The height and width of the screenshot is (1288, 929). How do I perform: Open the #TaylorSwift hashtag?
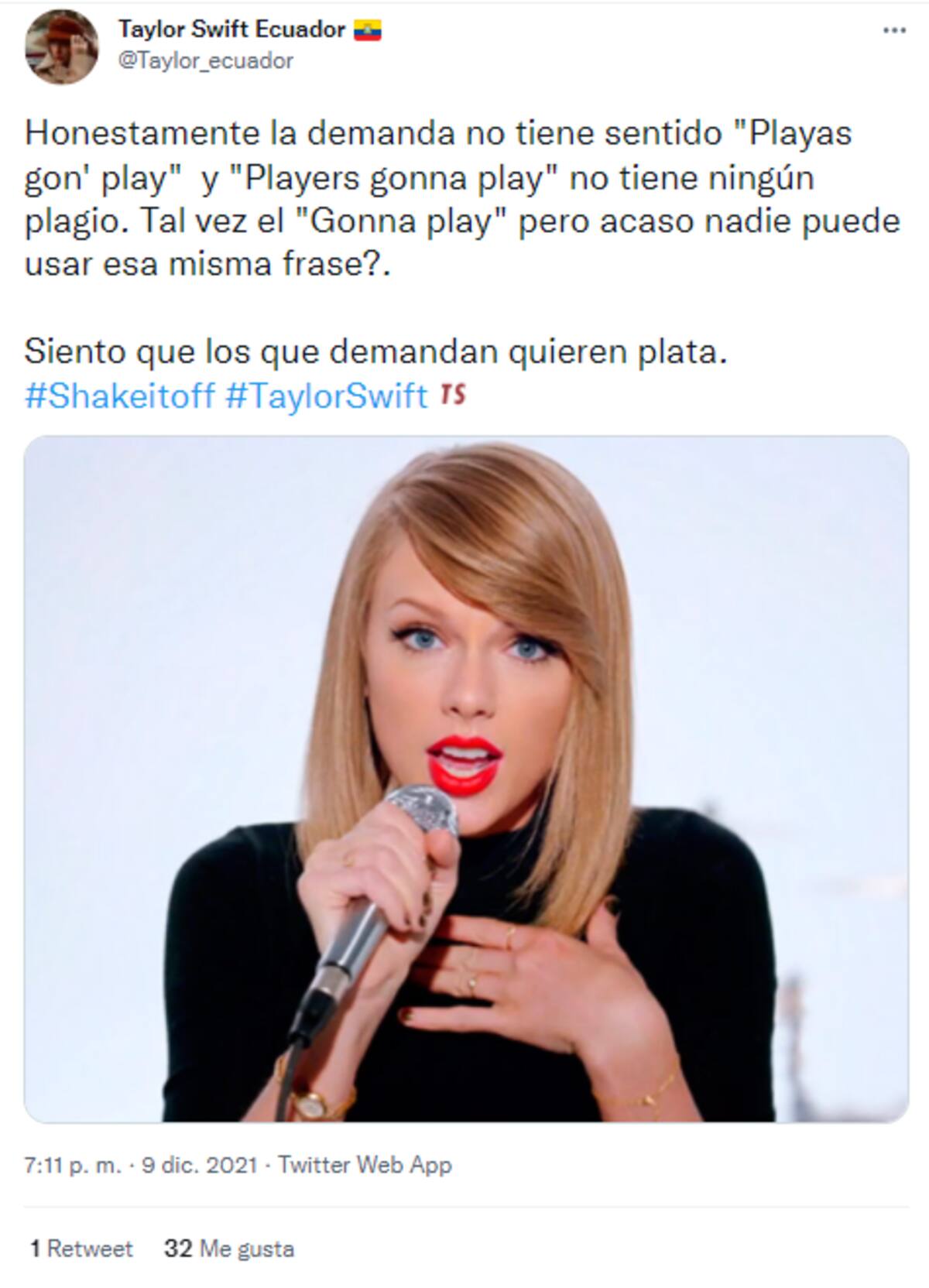(x=327, y=396)
